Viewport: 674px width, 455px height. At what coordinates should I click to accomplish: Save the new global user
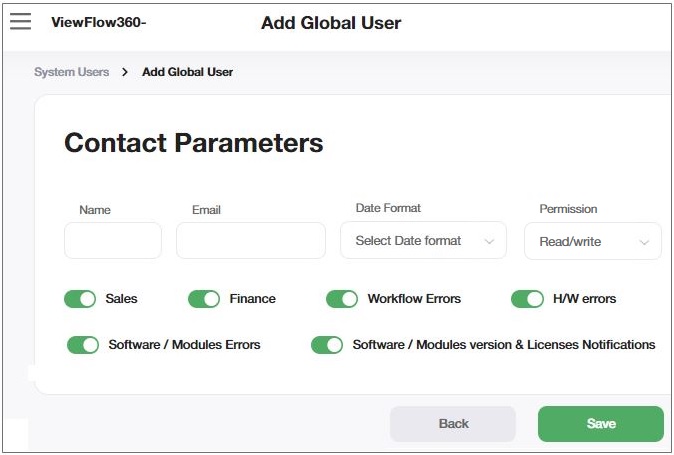pyautogui.click(x=600, y=424)
